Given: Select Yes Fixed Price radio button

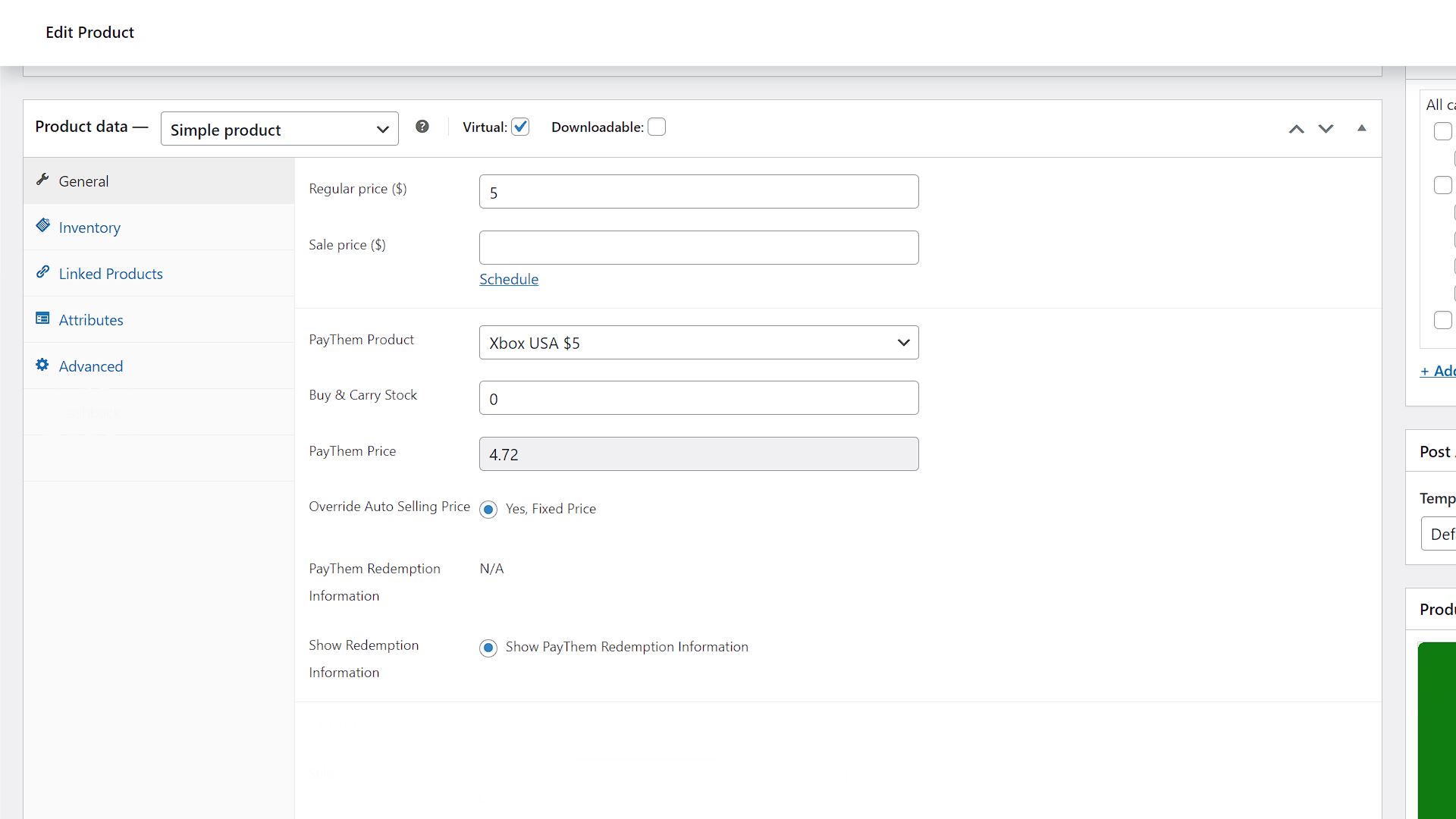Looking at the screenshot, I should 488,509.
